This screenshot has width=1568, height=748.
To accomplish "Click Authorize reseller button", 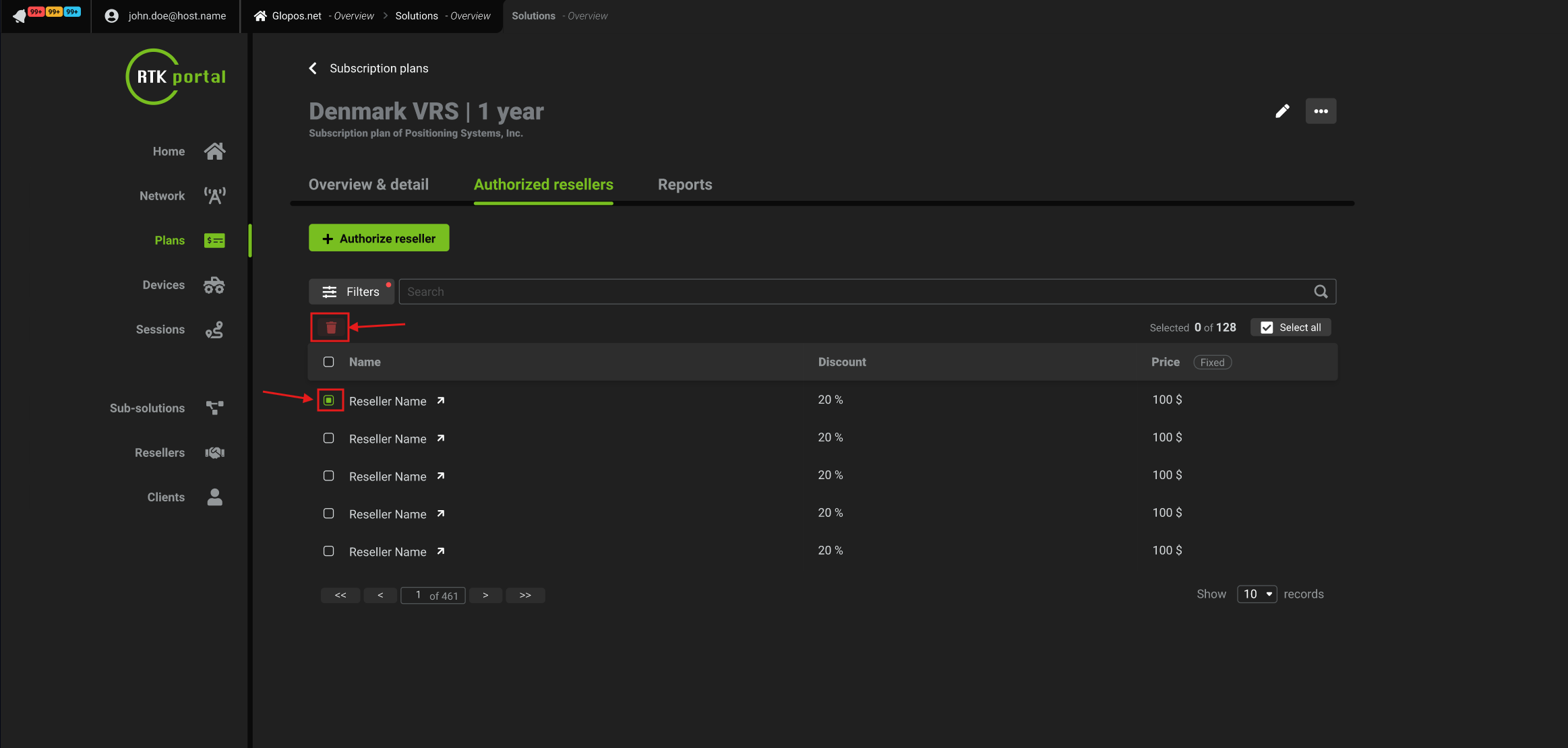I will (x=379, y=239).
